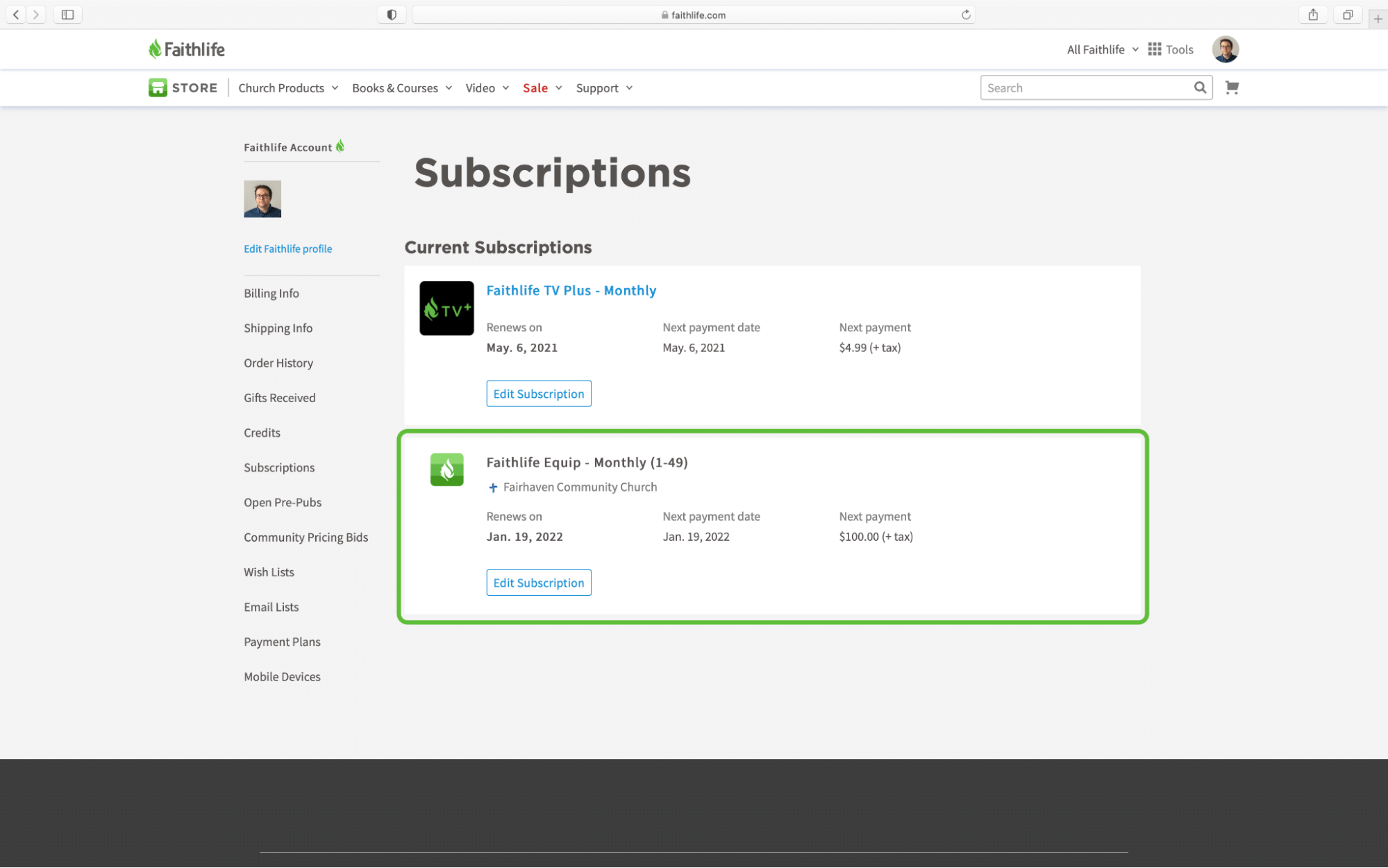Expand the Support menu

tap(604, 88)
